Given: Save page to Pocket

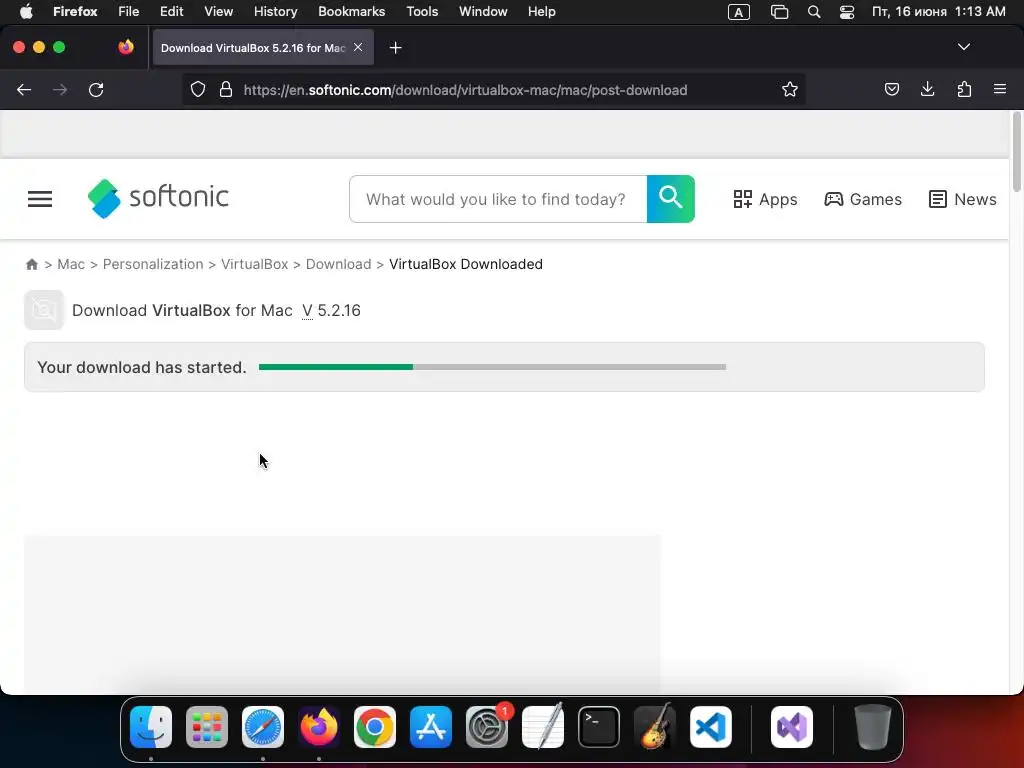Looking at the screenshot, I should pyautogui.click(x=891, y=89).
